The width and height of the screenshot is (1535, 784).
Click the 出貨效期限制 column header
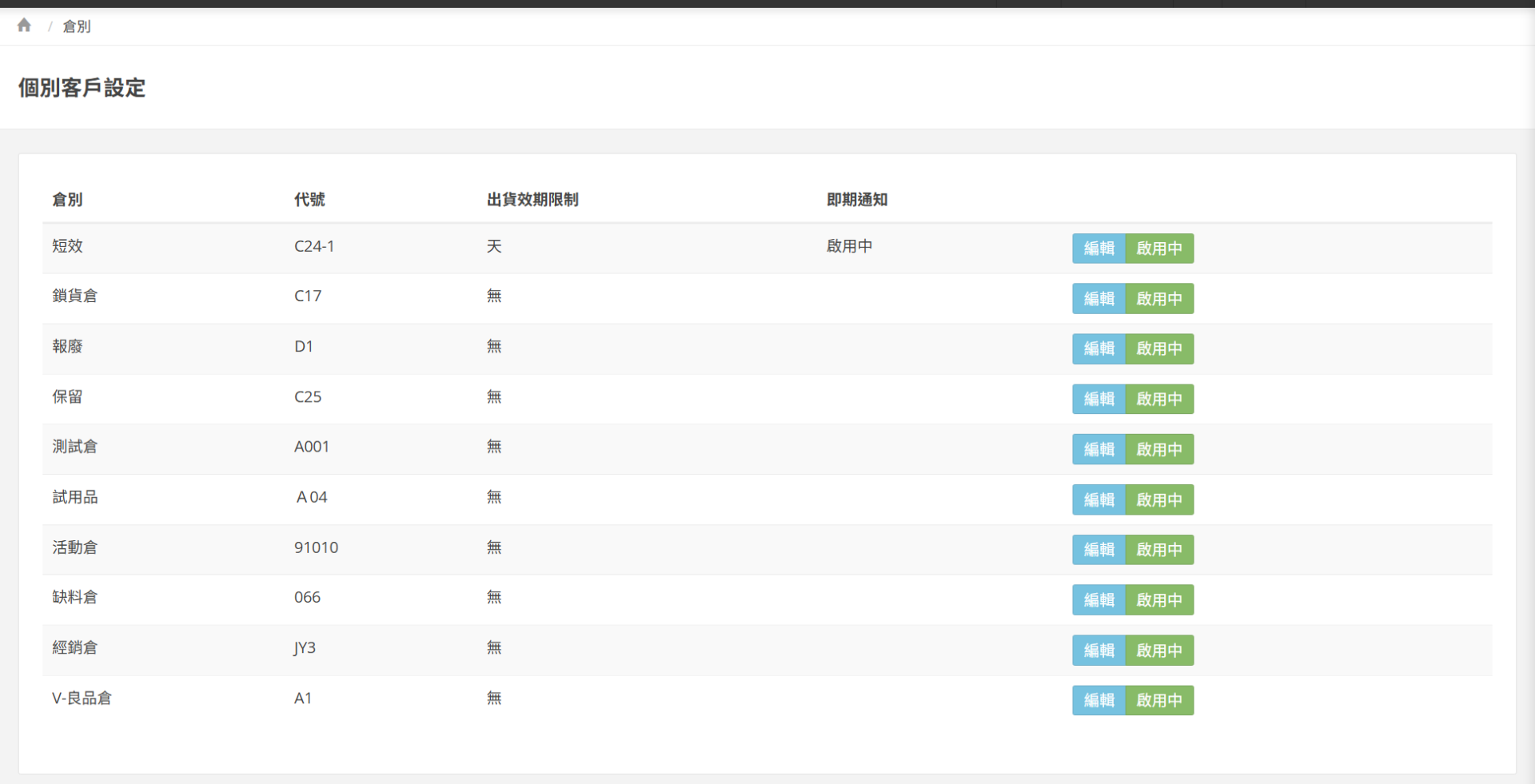coord(532,200)
